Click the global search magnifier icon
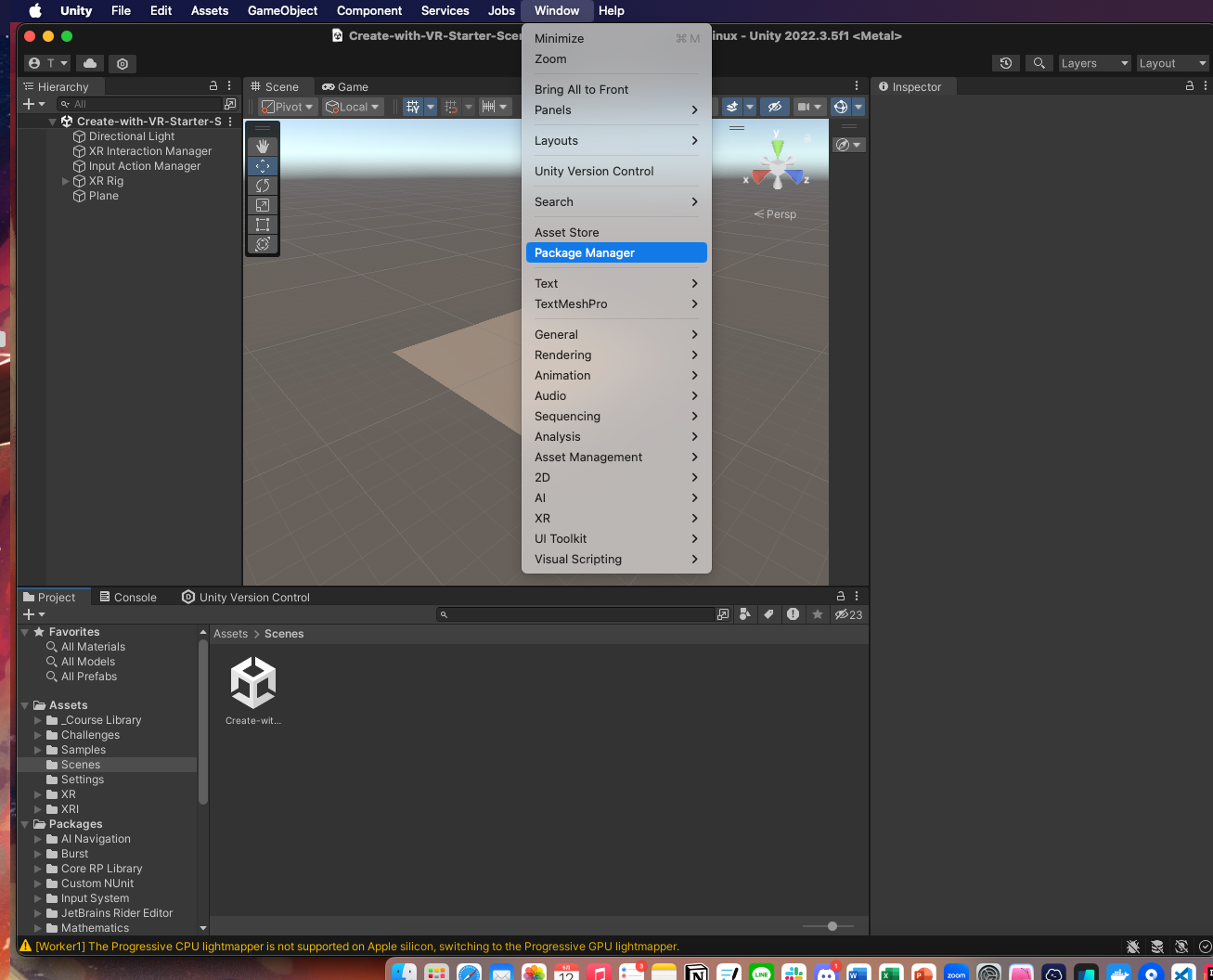 1039,63
